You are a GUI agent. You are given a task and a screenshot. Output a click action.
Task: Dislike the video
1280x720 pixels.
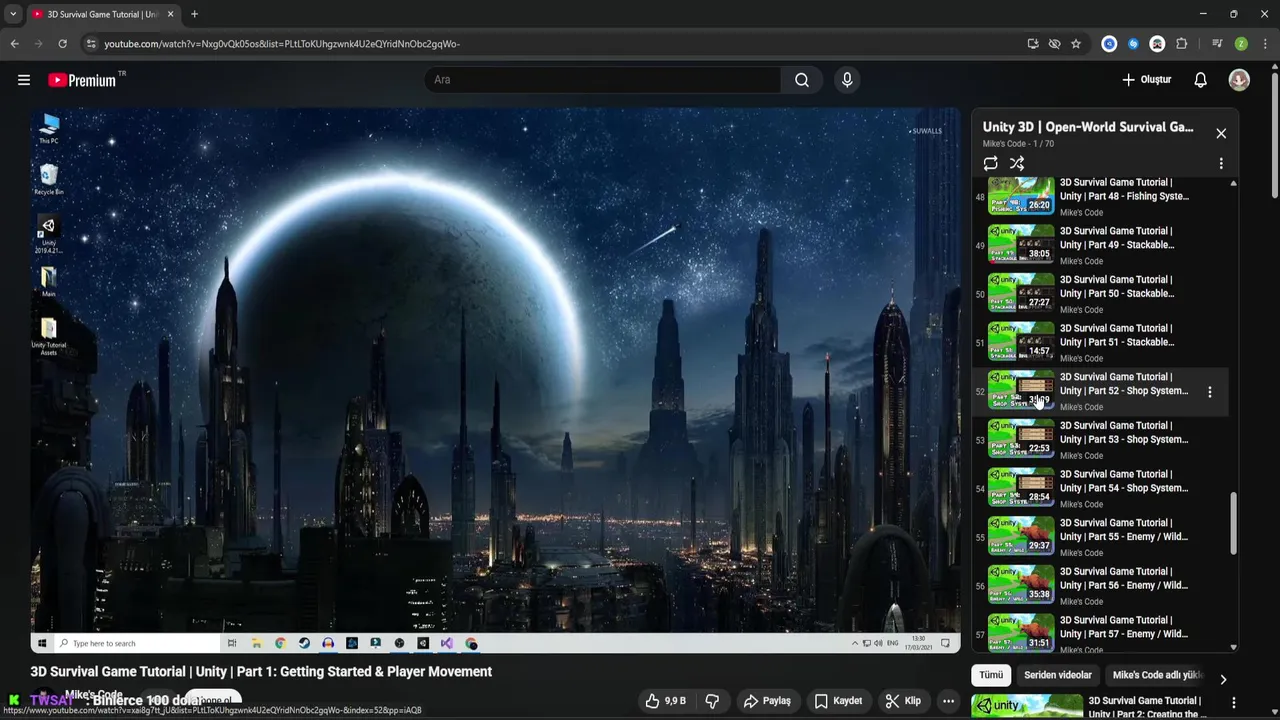[x=713, y=701]
